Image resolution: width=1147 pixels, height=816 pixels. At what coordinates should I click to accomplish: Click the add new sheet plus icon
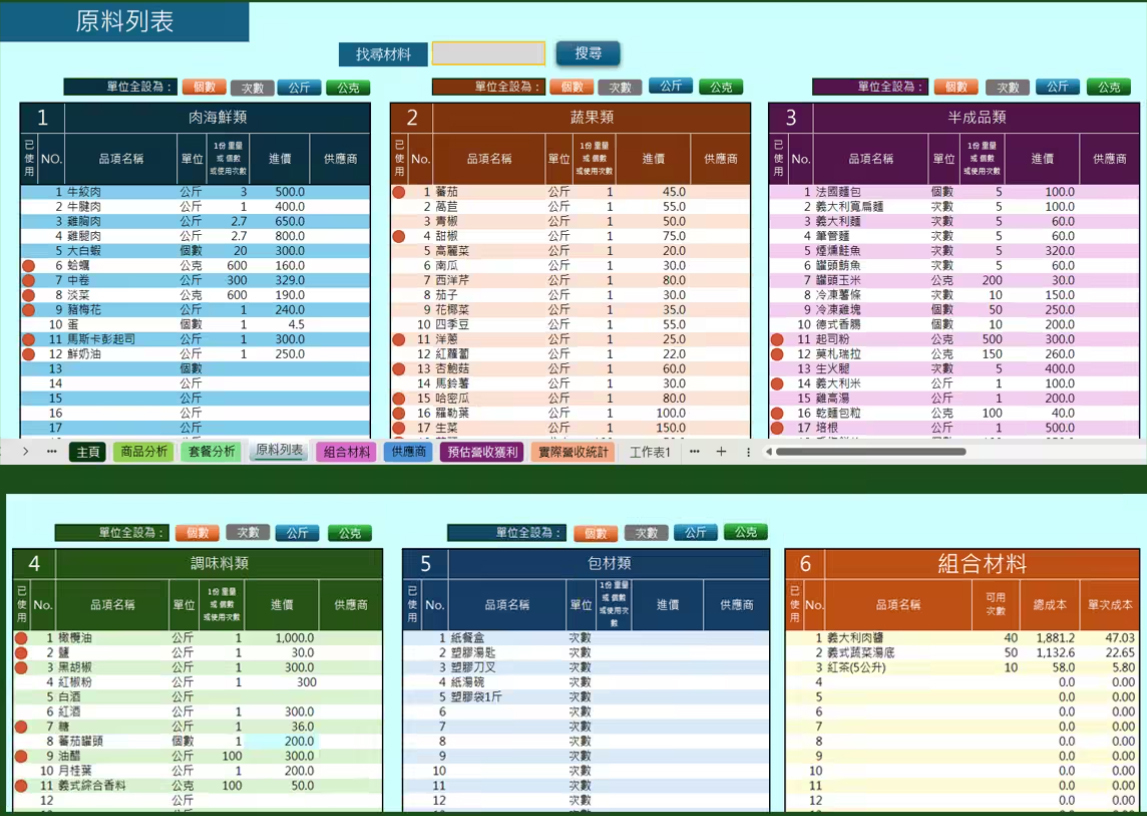coord(721,452)
